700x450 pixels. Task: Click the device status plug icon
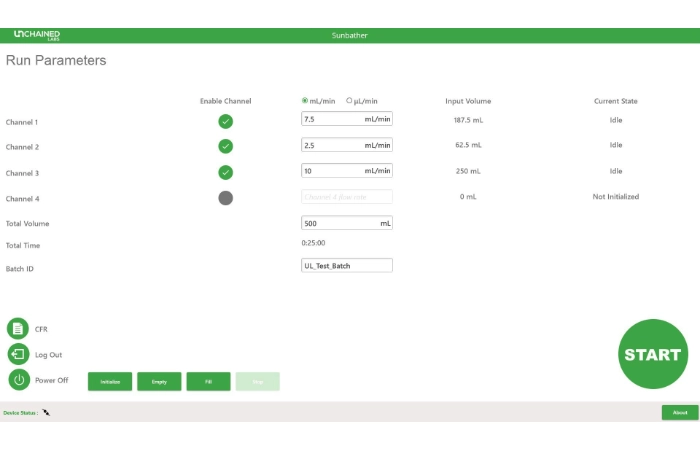pos(46,412)
